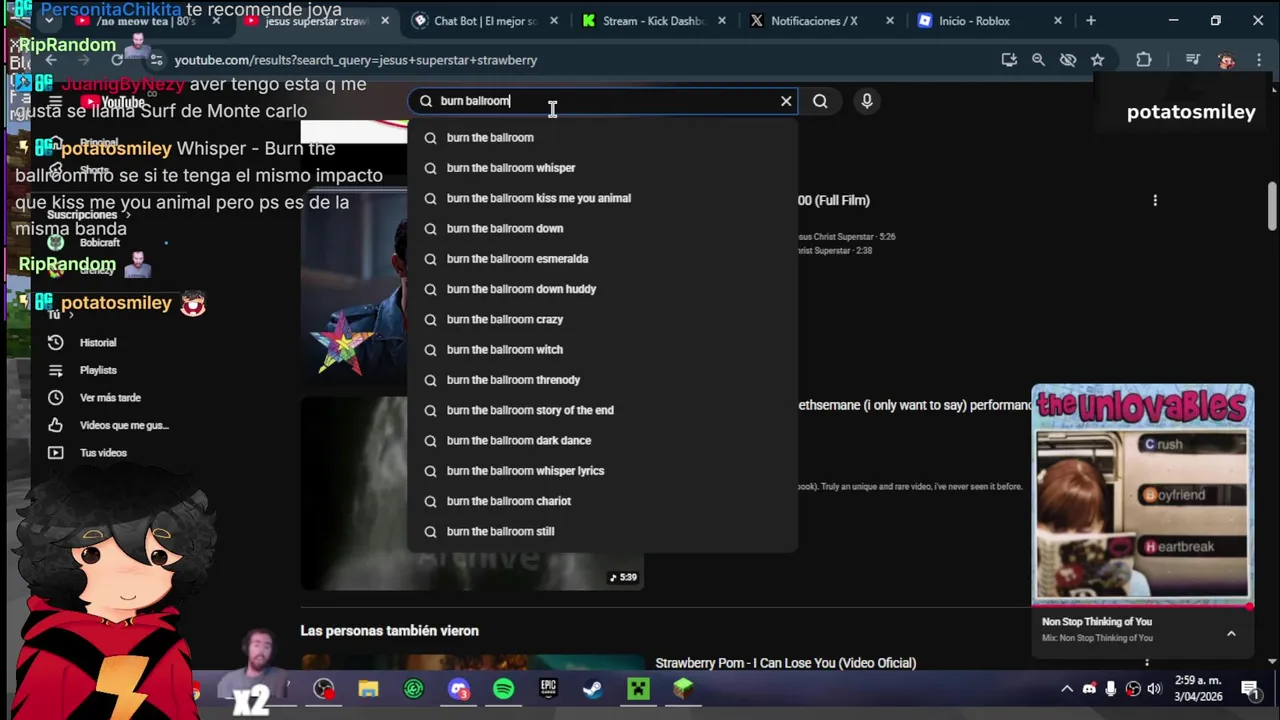Open Historial in YouTube sidebar
Viewport: 1280px width, 720px height.
pos(98,343)
